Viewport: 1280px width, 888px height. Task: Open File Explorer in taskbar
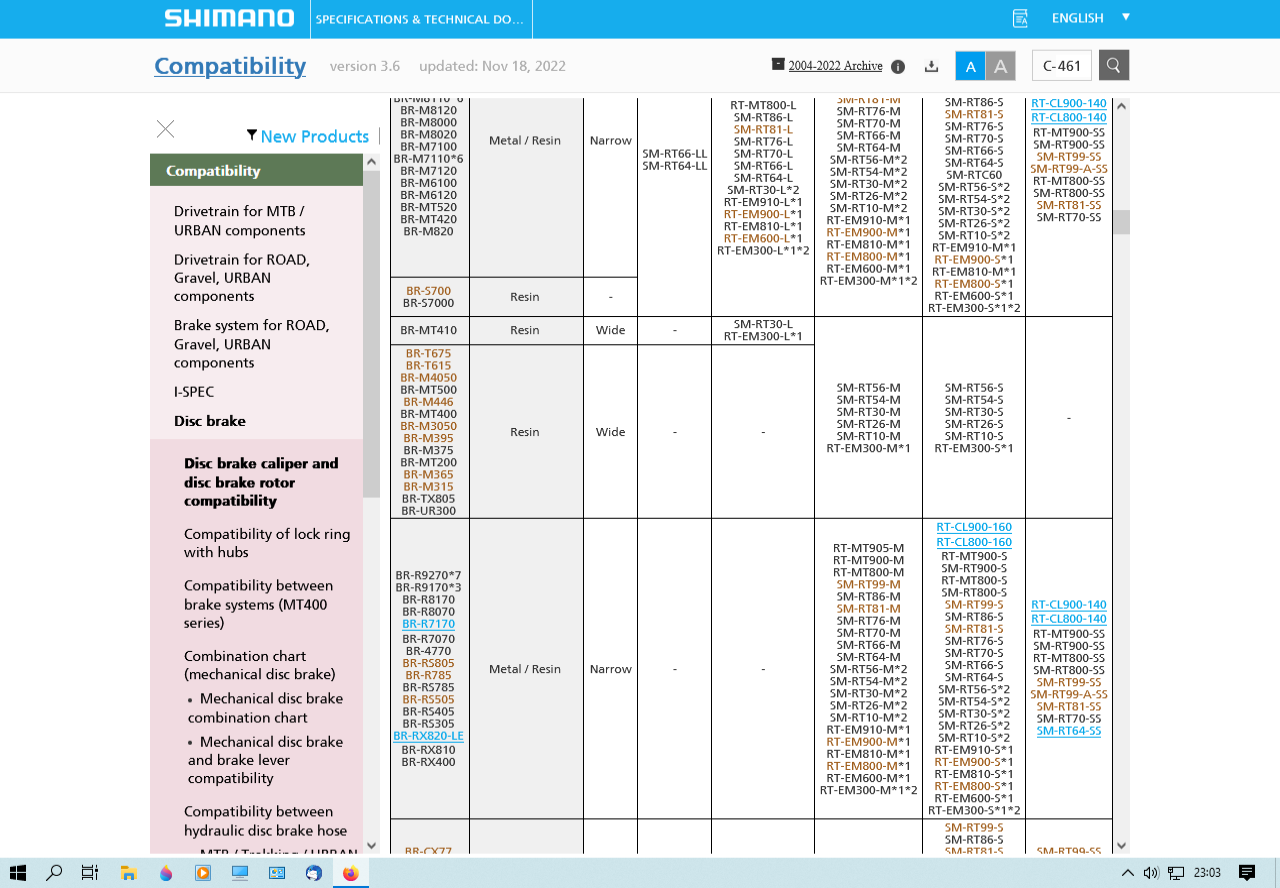tap(129, 873)
